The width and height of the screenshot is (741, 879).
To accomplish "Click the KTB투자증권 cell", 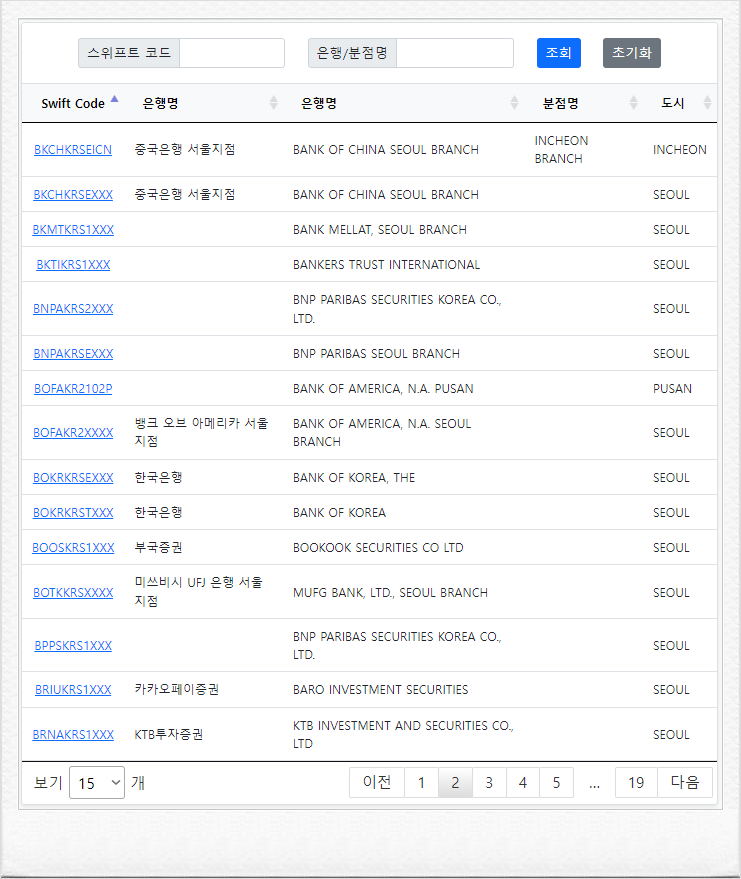I will click(x=168, y=734).
